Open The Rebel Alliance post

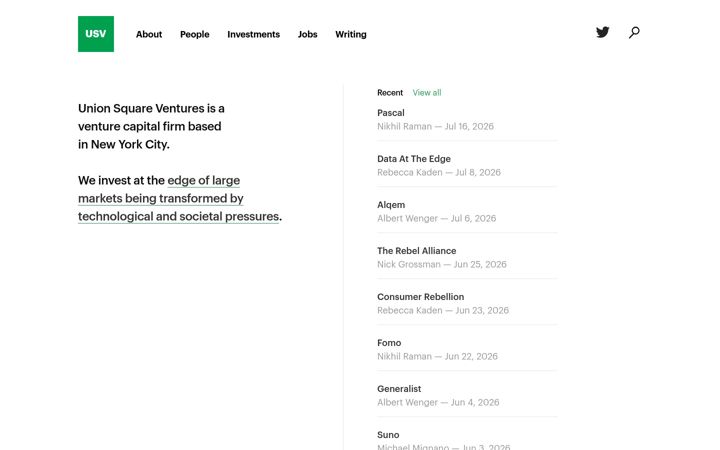416,251
